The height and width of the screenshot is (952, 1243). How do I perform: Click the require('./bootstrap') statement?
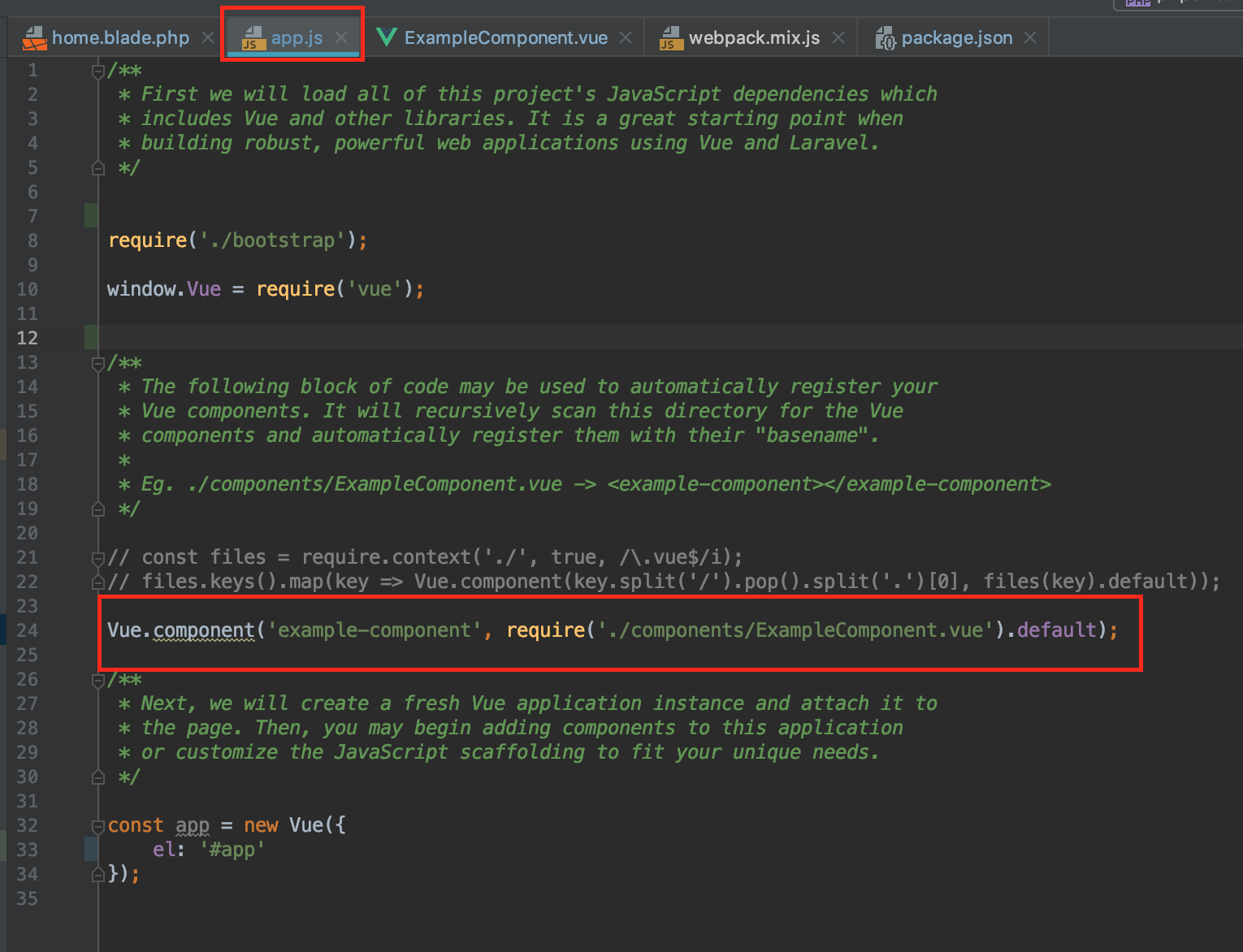click(237, 240)
